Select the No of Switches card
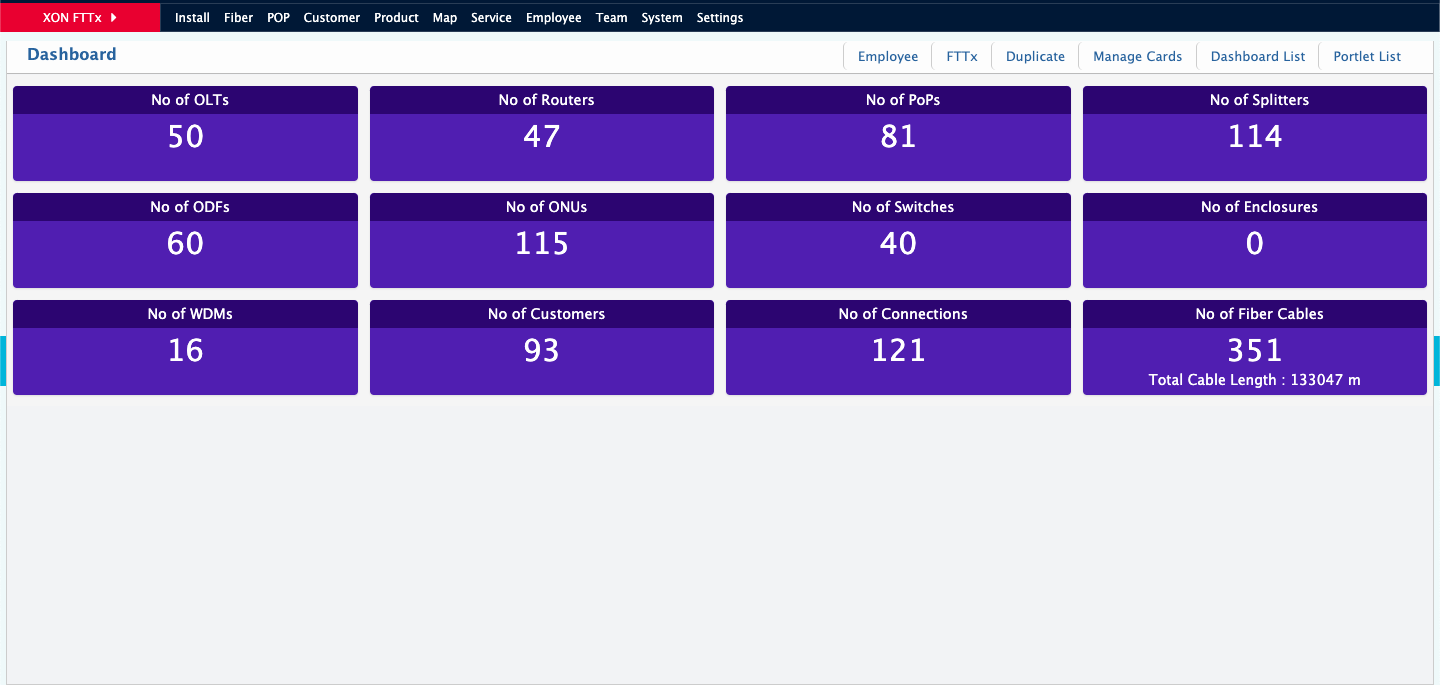The width and height of the screenshot is (1440, 685). coord(898,241)
